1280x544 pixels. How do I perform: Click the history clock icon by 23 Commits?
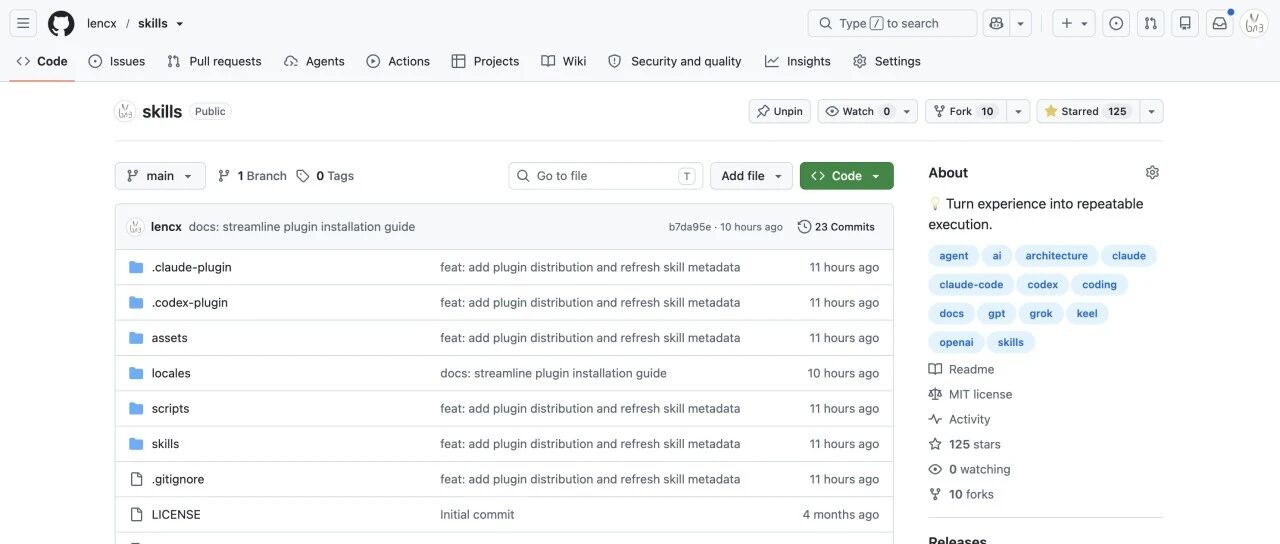click(804, 227)
